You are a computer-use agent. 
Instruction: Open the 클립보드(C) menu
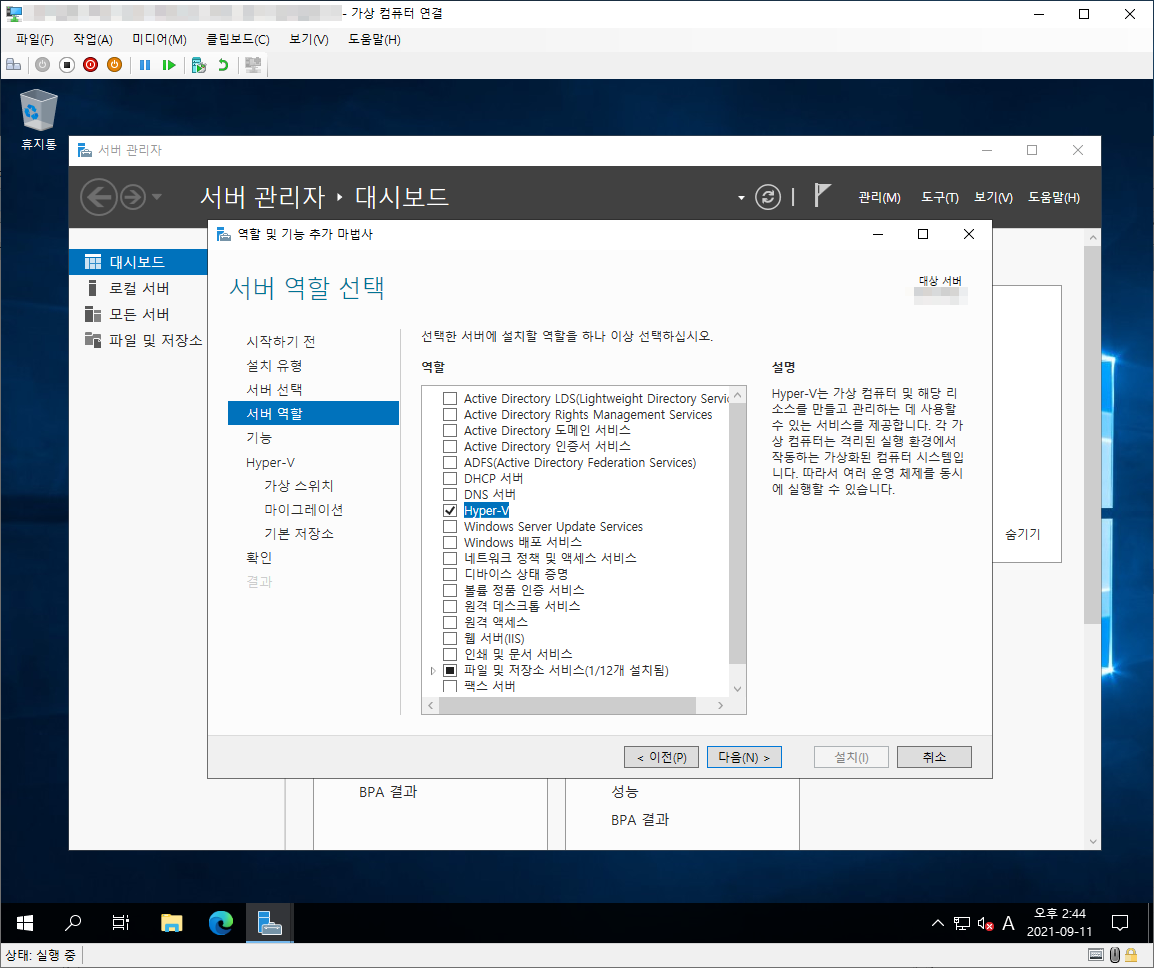tap(238, 40)
